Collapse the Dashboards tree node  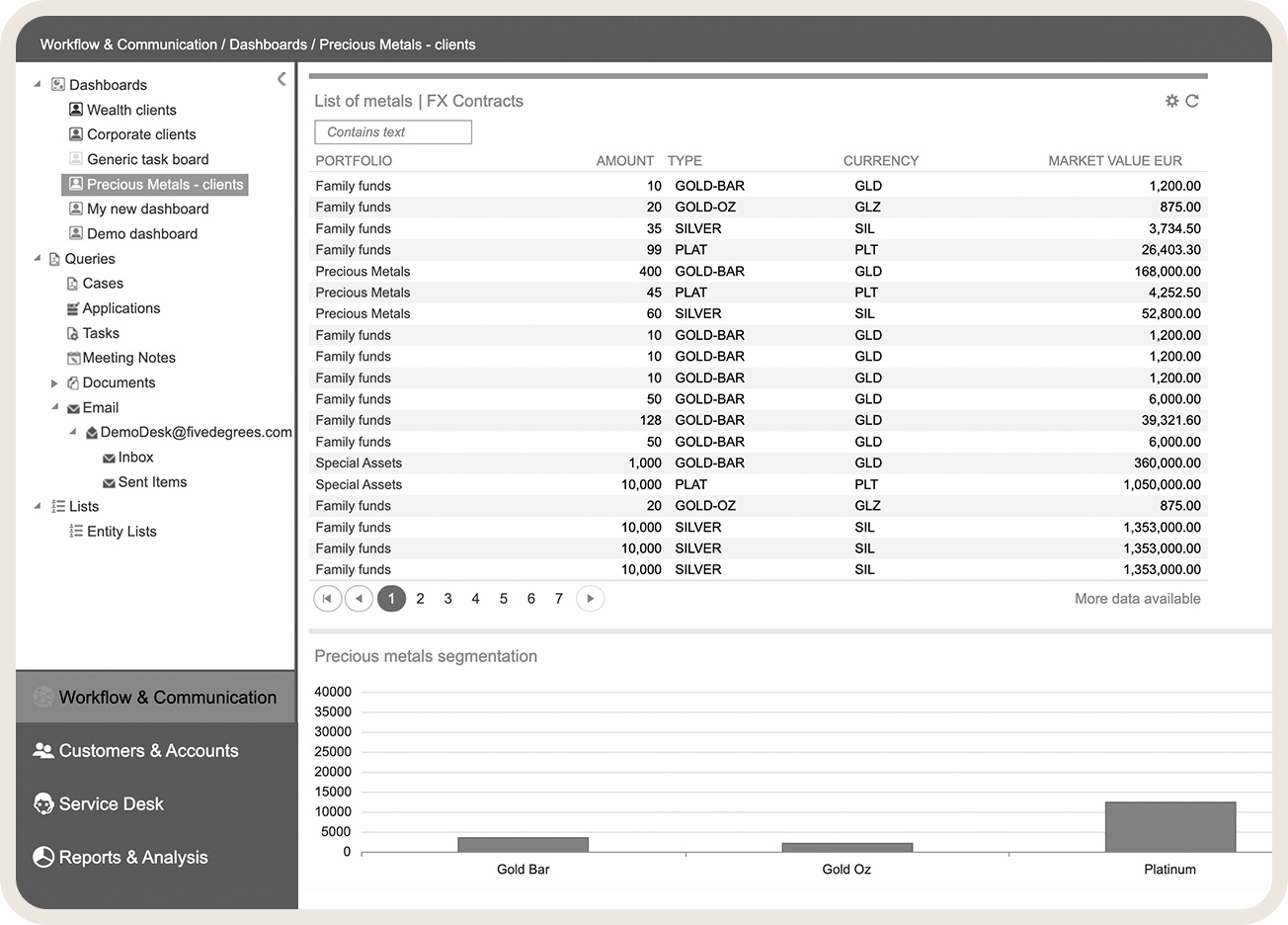click(38, 85)
